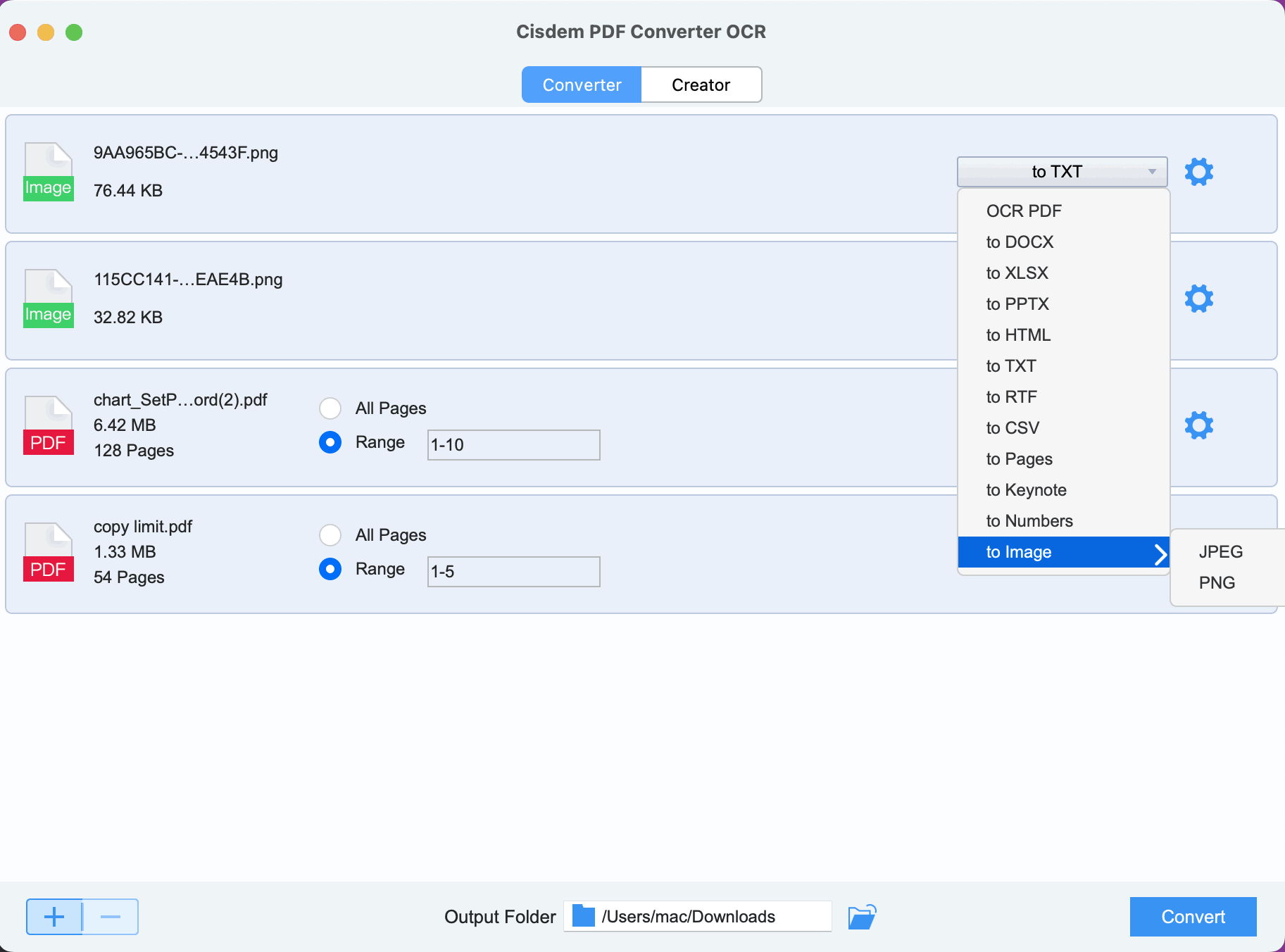Choose to RTF from format menu
This screenshot has width=1285, height=952.
[x=1063, y=397]
